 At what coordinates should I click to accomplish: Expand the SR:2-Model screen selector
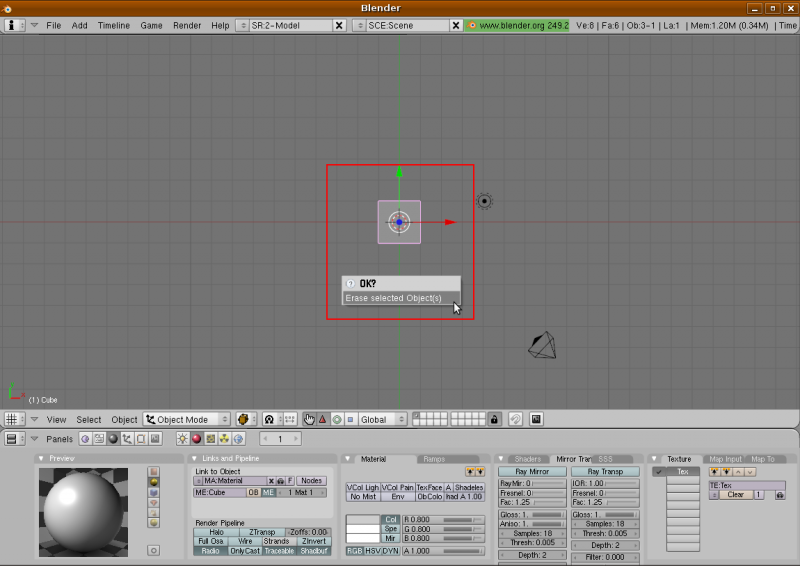tap(241, 25)
